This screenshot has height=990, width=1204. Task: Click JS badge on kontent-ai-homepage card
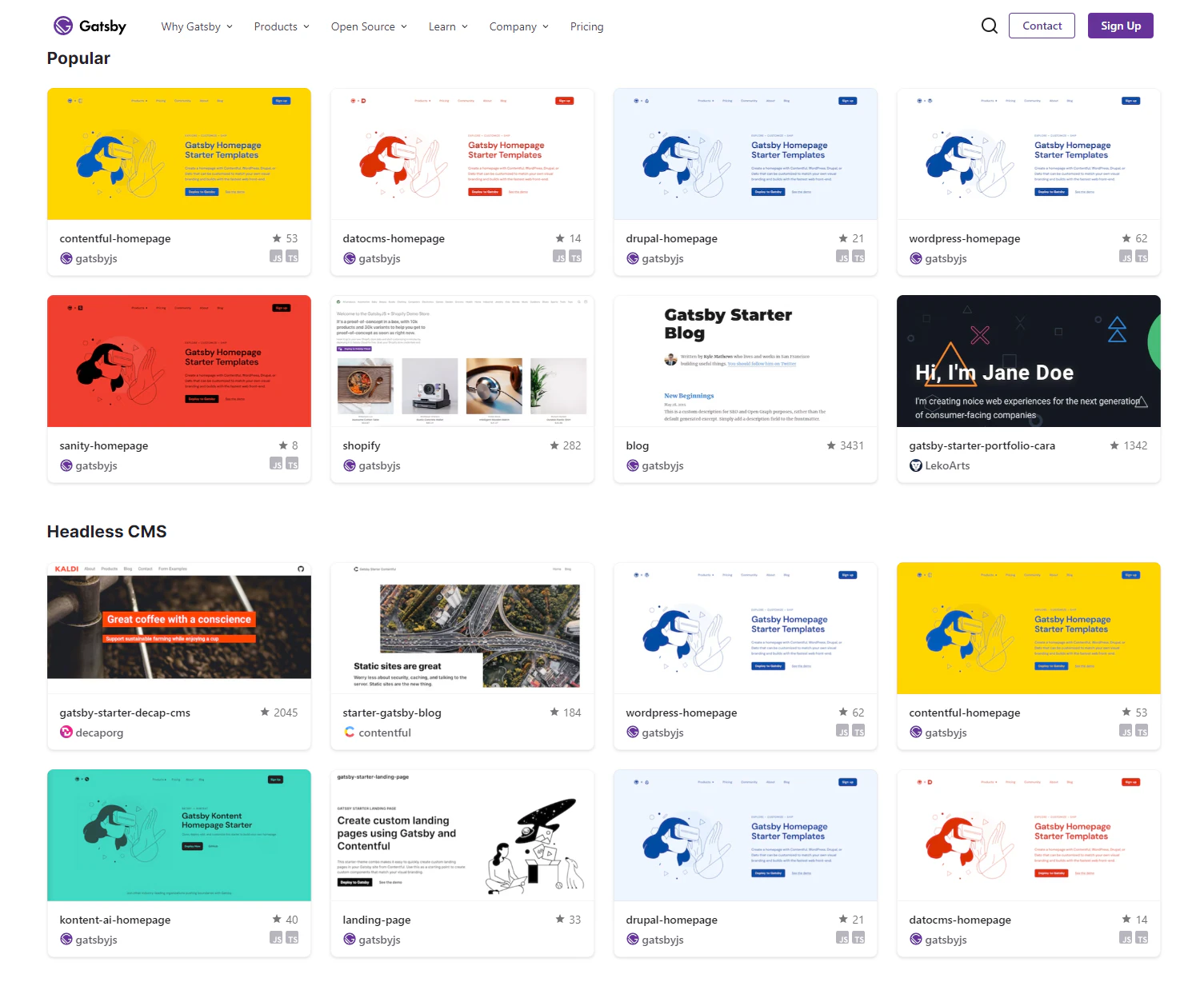point(276,938)
